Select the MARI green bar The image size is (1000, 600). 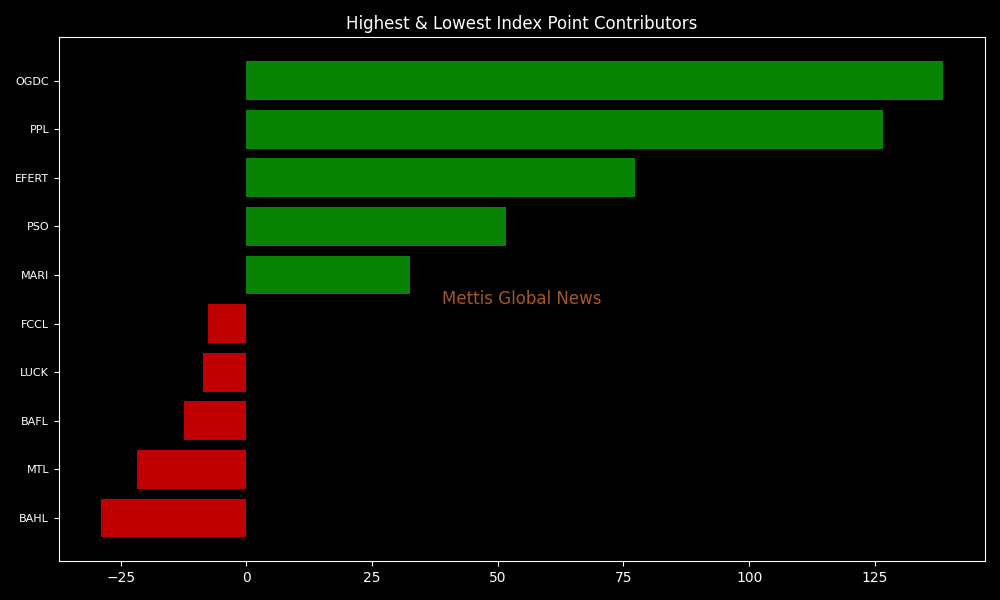point(328,275)
